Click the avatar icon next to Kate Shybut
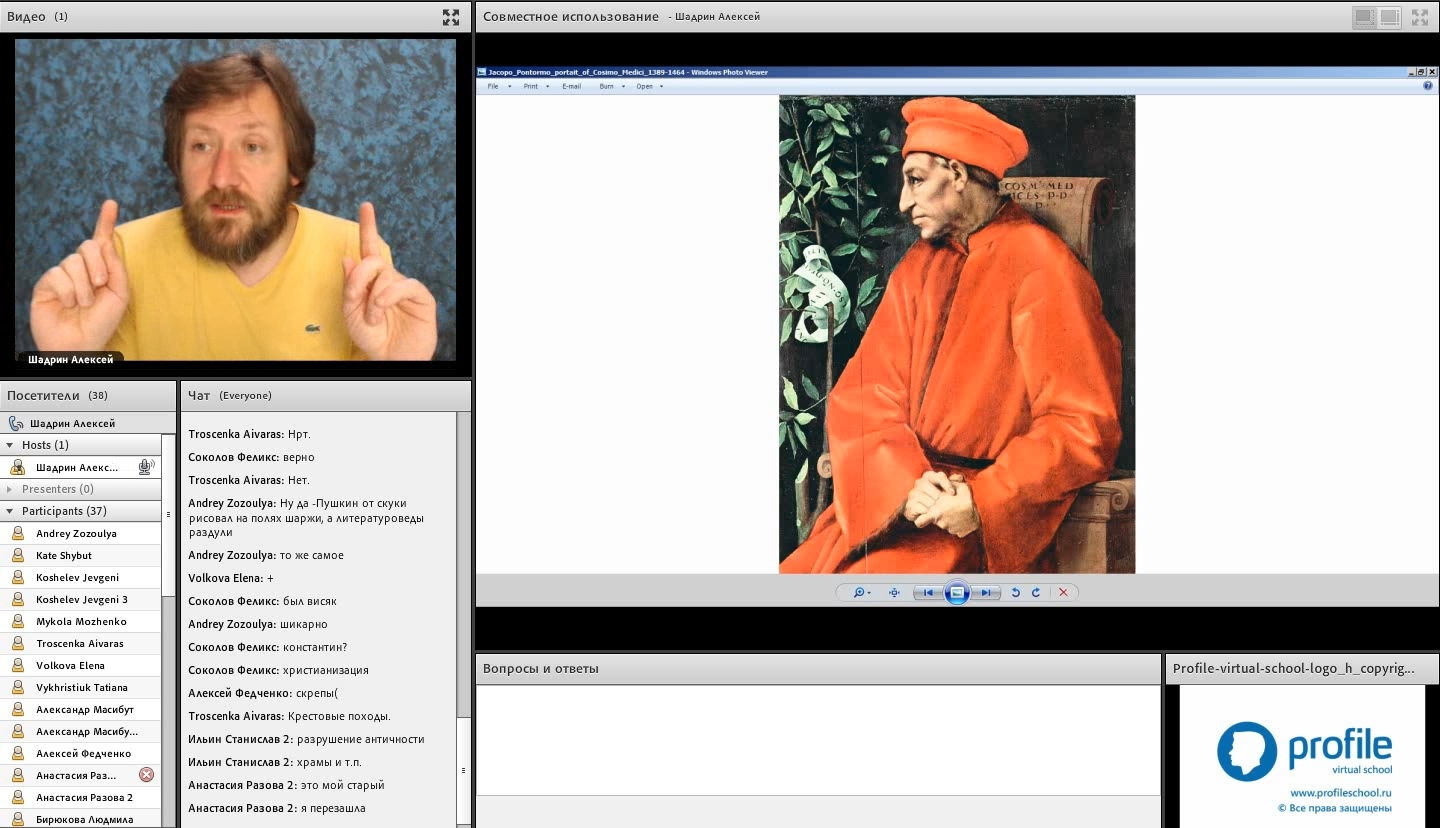The width and height of the screenshot is (1440, 828). 17,555
